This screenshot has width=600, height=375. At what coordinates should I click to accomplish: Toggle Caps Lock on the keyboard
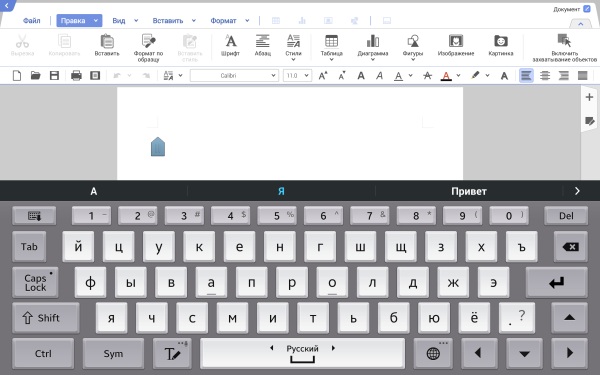(x=35, y=283)
